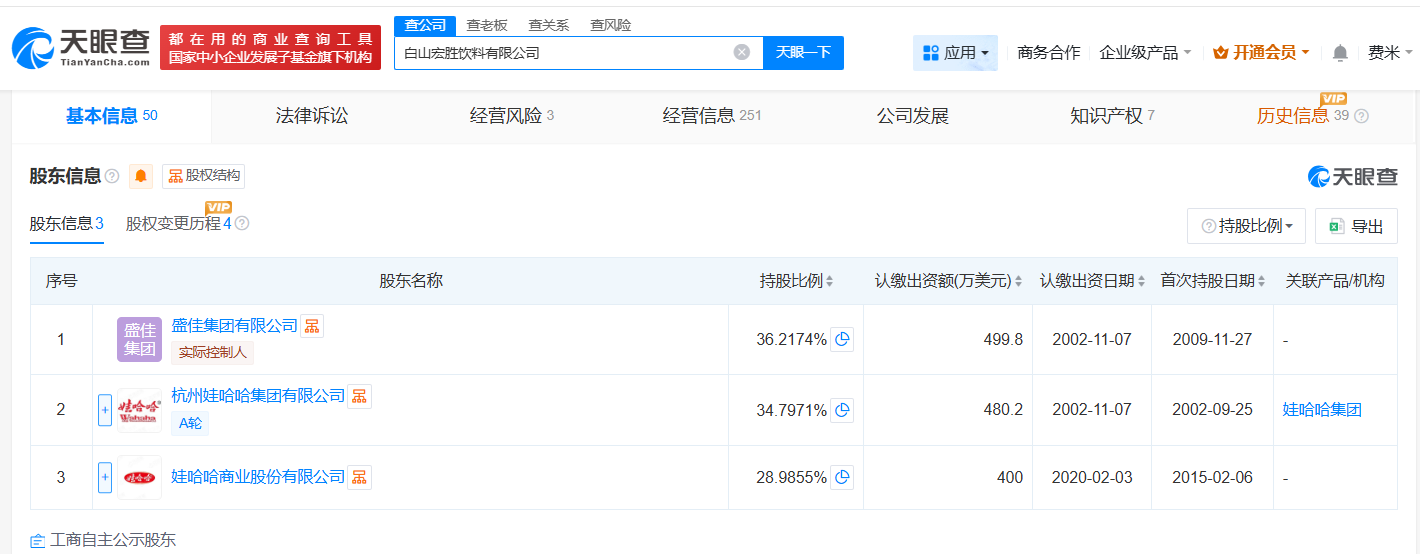Viewport: 1420px width, 554px height.
Task: Switch to the 法律诉讼 tab
Action: tap(312, 116)
